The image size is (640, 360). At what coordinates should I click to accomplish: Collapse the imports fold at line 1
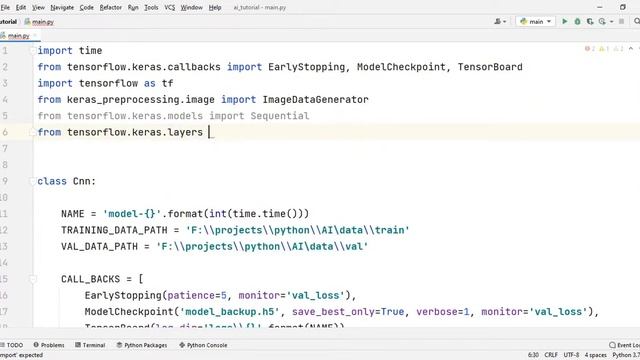pos(33,51)
